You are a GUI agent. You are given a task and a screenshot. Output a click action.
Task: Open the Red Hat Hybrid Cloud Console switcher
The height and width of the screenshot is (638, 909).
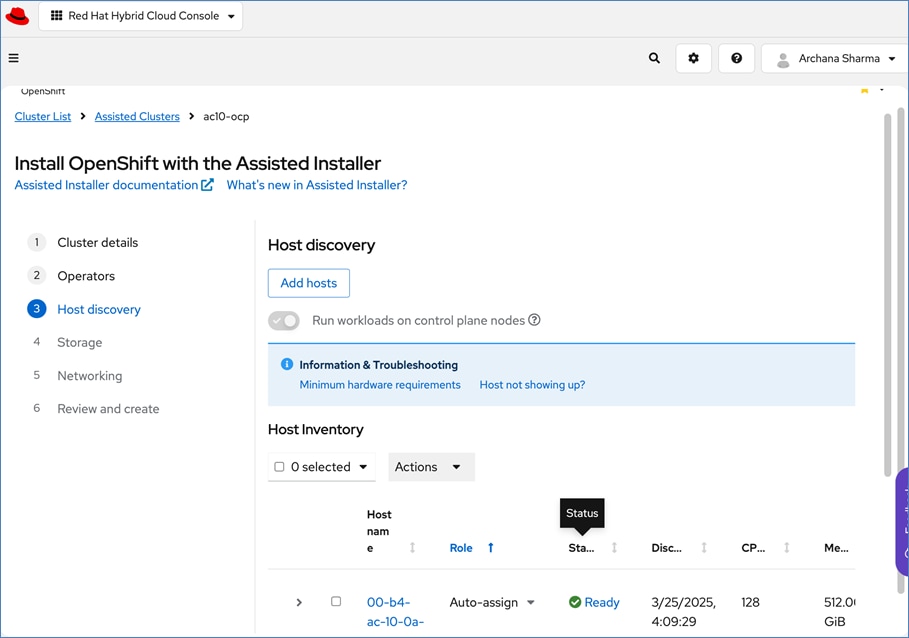[141, 16]
